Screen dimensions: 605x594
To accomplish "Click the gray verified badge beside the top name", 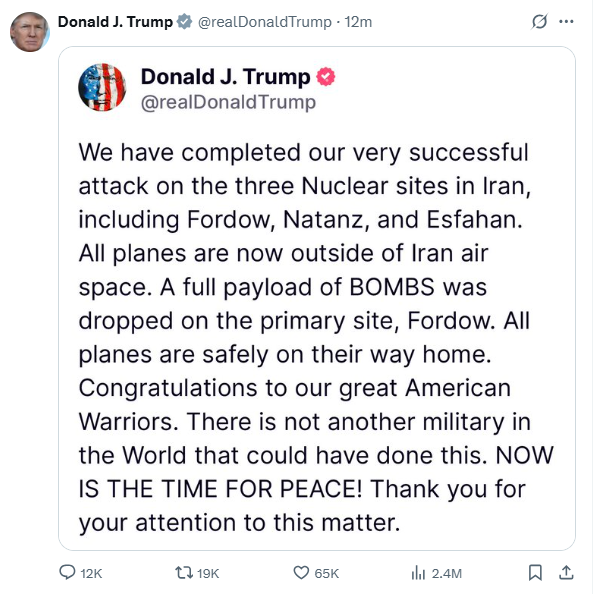I will tap(185, 22).
